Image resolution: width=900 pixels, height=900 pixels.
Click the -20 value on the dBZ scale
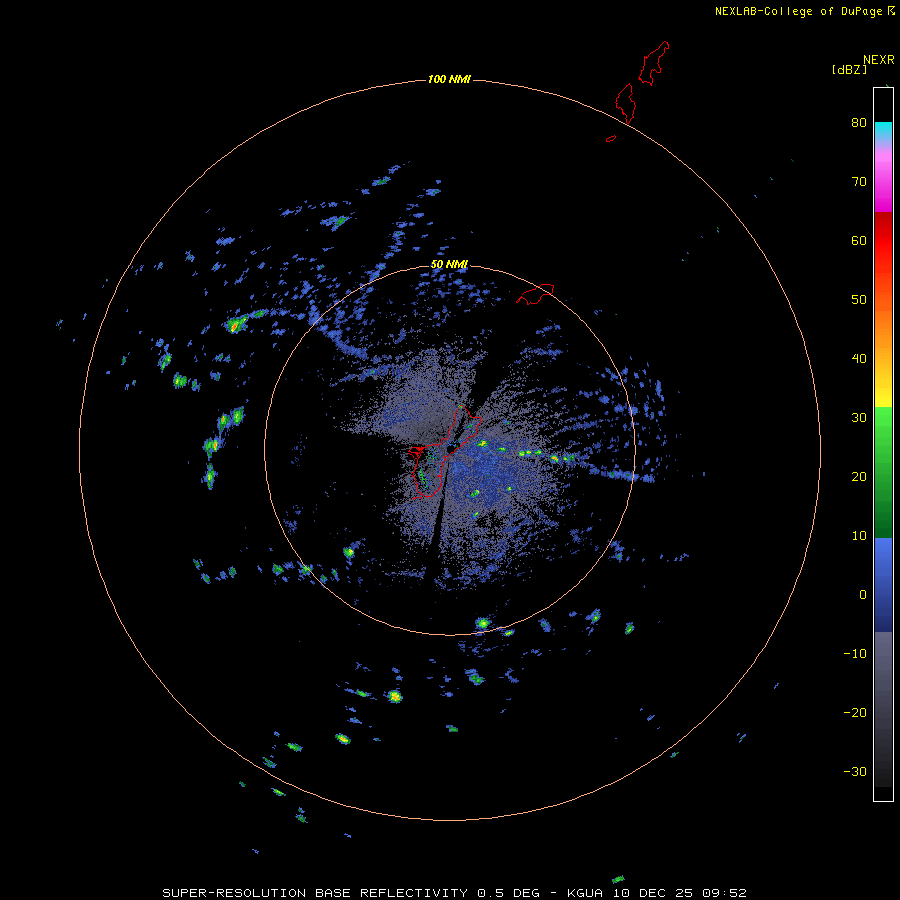click(x=855, y=712)
